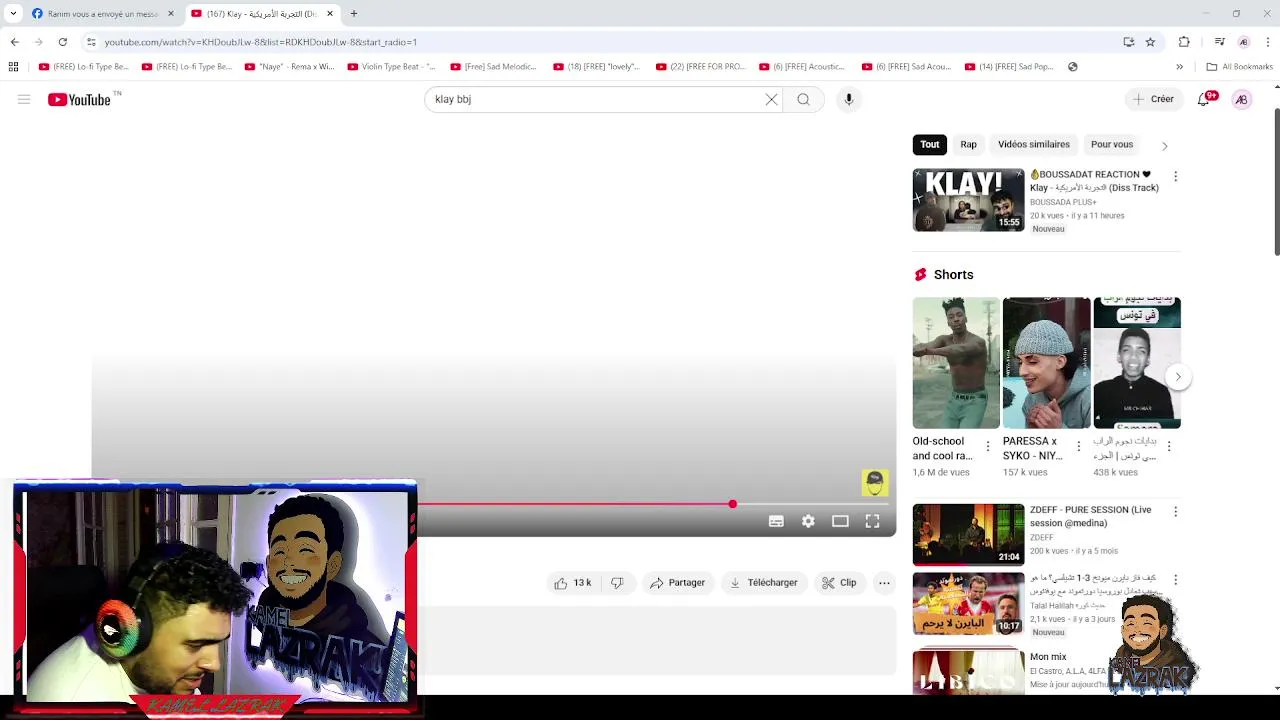Click the Clip button
This screenshot has width=1280, height=720.
tap(839, 583)
